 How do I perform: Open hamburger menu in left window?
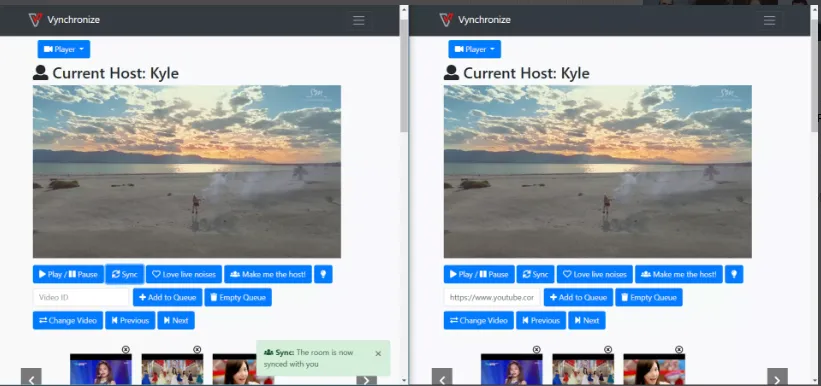(359, 20)
